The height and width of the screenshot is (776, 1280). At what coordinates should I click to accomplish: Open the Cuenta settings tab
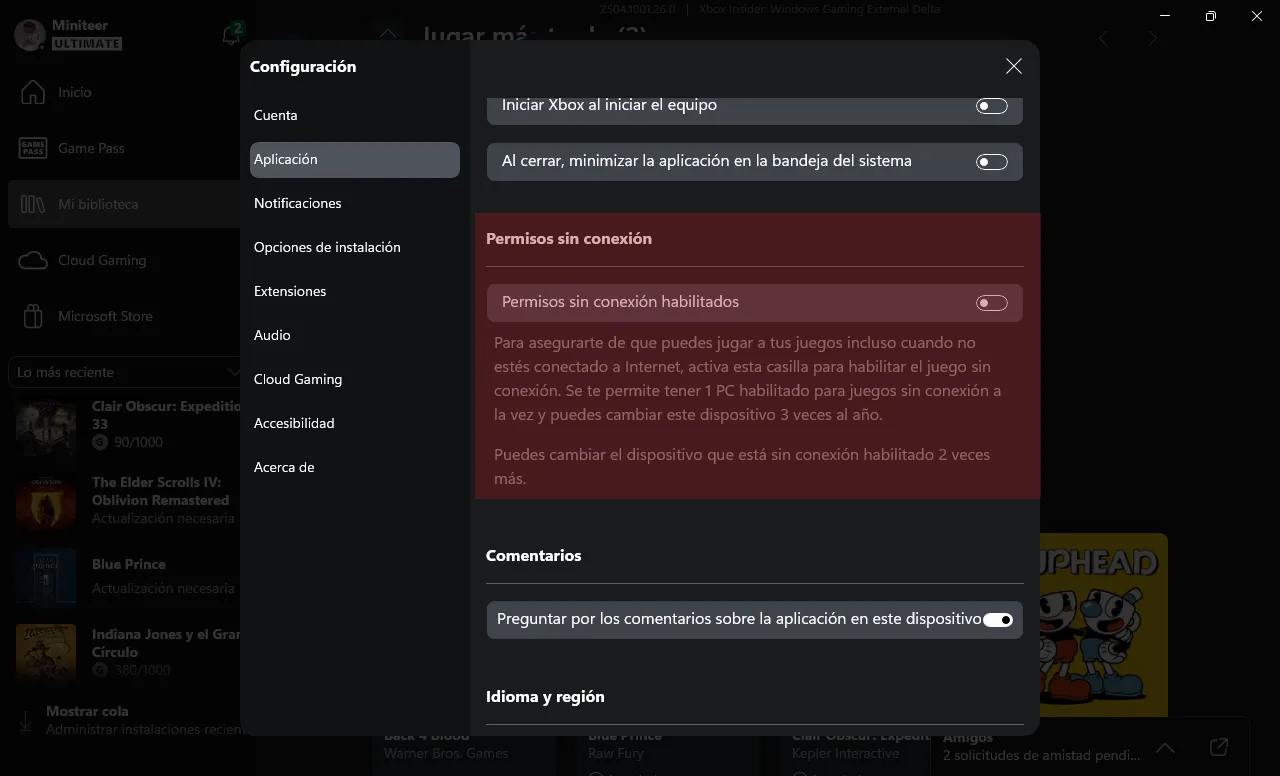coord(355,115)
